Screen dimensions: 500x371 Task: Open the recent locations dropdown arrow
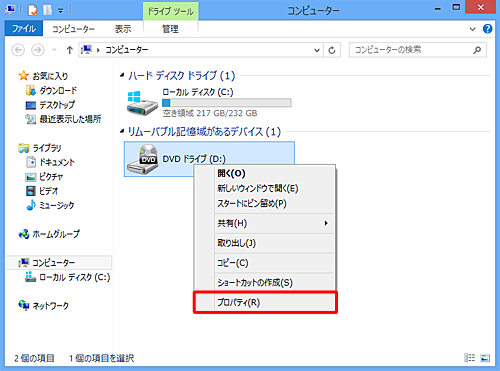(54, 50)
